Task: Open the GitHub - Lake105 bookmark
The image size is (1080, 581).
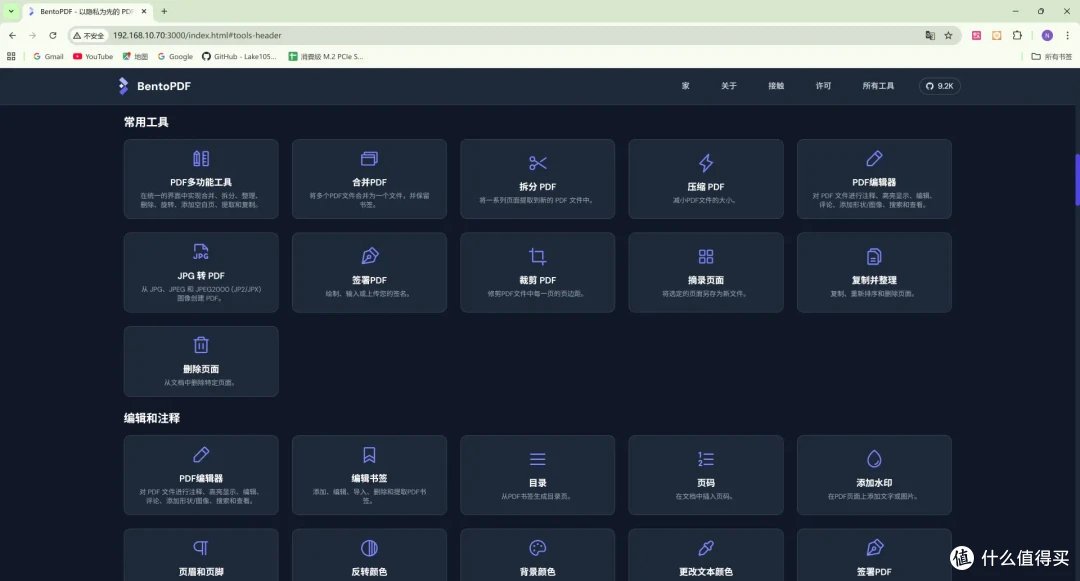Action: point(239,56)
